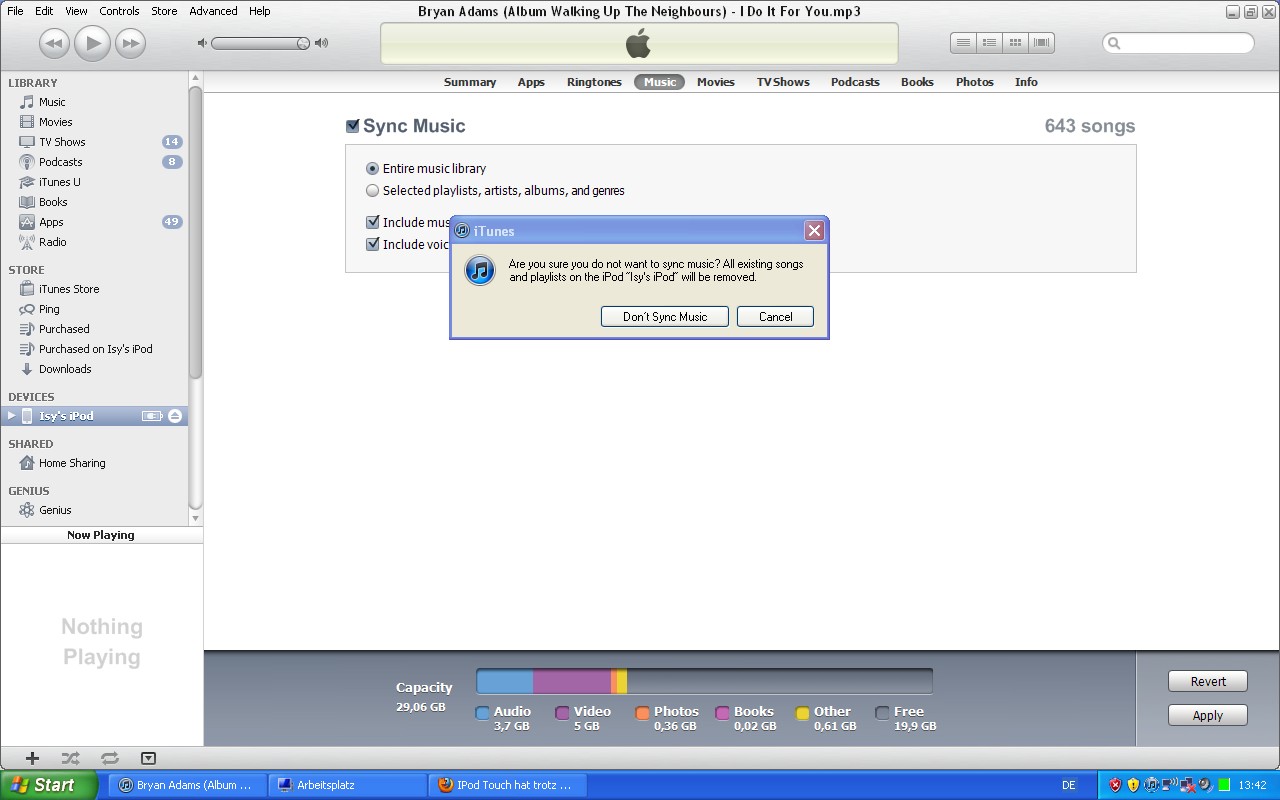Viewport: 1280px width, 800px height.
Task: Click the capacity usage bar
Action: (704, 682)
